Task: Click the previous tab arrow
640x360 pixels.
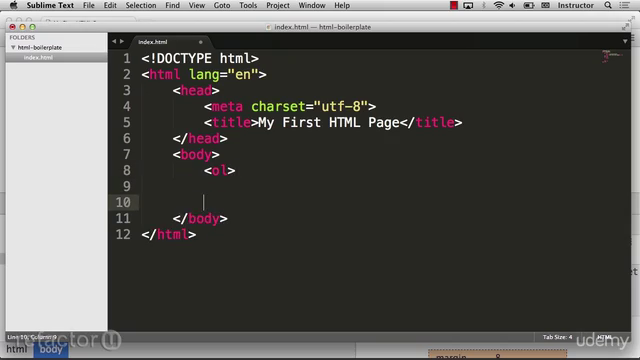Action: click(114, 41)
